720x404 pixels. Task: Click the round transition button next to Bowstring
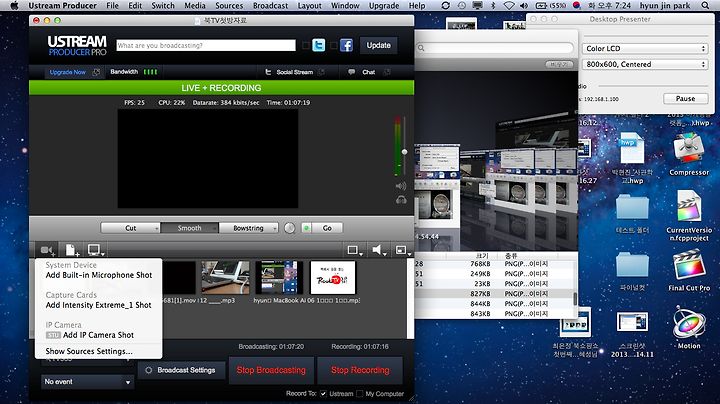[289, 228]
